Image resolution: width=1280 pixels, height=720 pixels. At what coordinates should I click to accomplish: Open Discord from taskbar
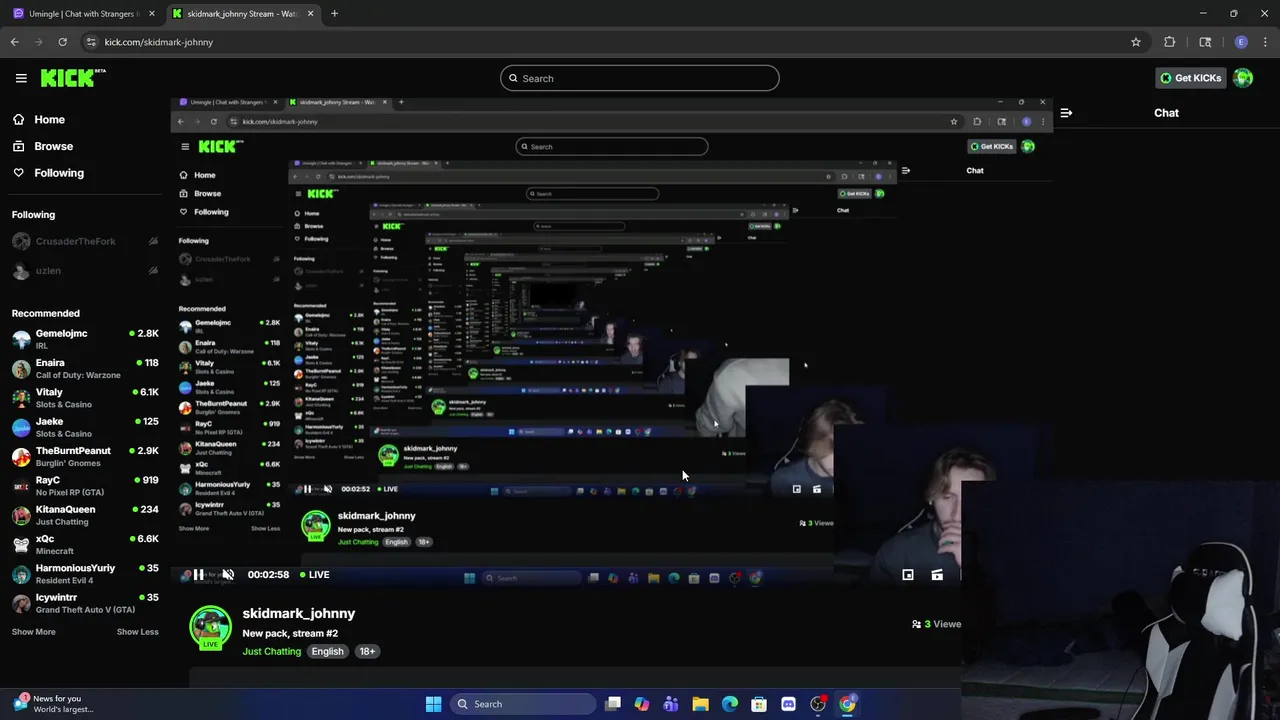click(x=788, y=704)
